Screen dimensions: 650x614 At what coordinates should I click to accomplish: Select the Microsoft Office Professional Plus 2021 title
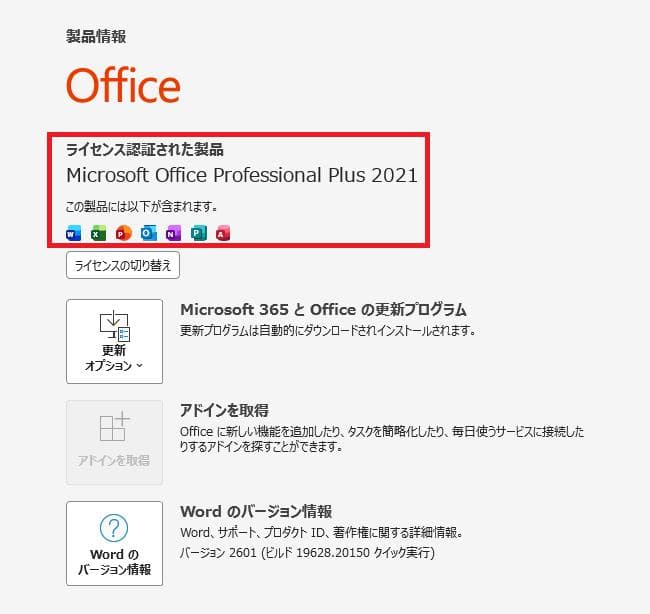tap(242, 175)
